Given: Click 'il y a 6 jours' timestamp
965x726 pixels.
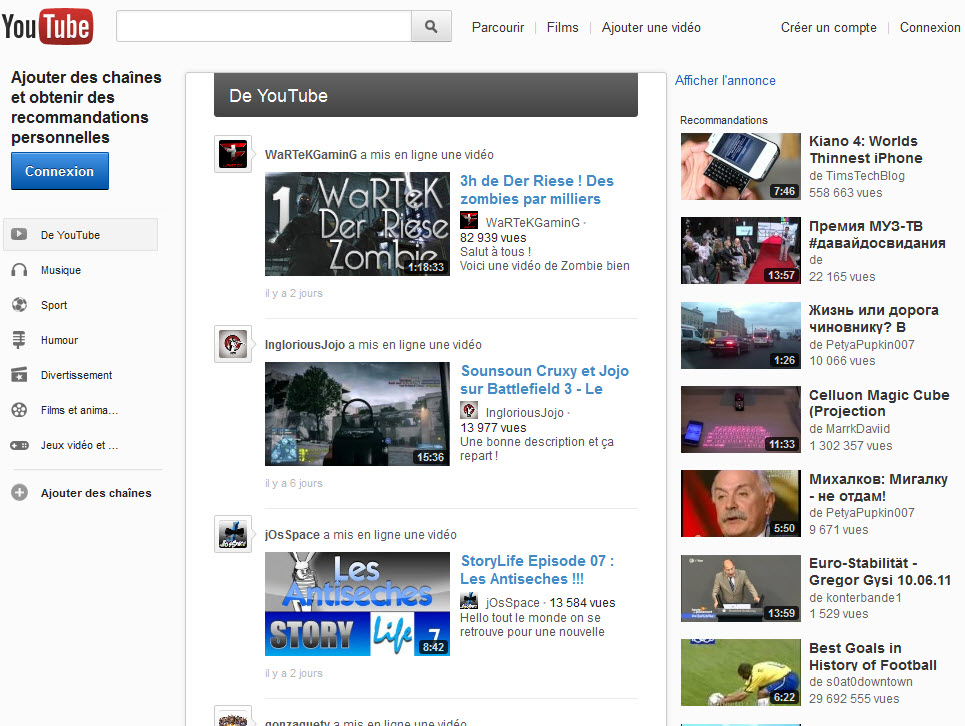Looking at the screenshot, I should pos(294,484).
